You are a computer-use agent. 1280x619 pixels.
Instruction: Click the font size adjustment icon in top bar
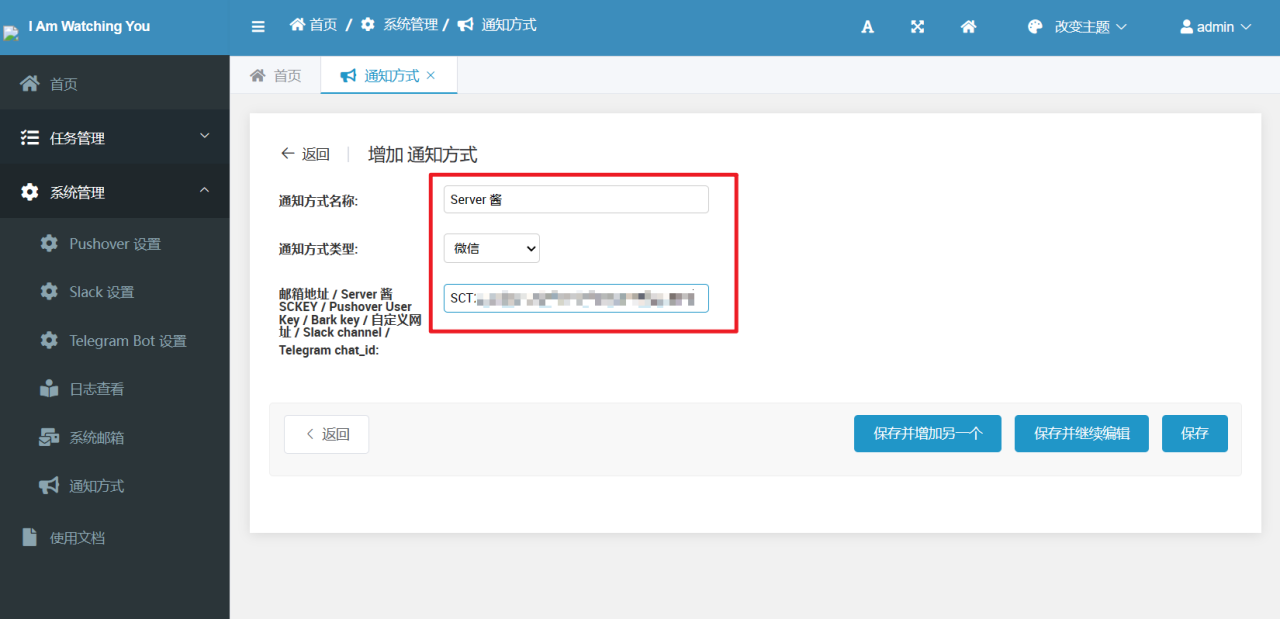pyautogui.click(x=867, y=26)
